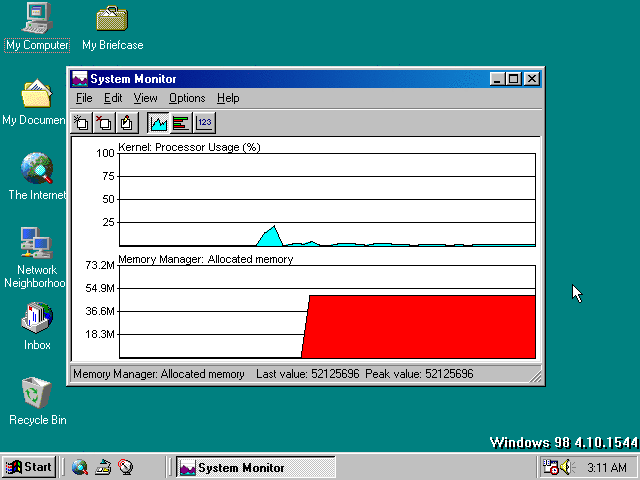Click the View Channels quick launch icon
This screenshot has width=640, height=480.
(126, 467)
